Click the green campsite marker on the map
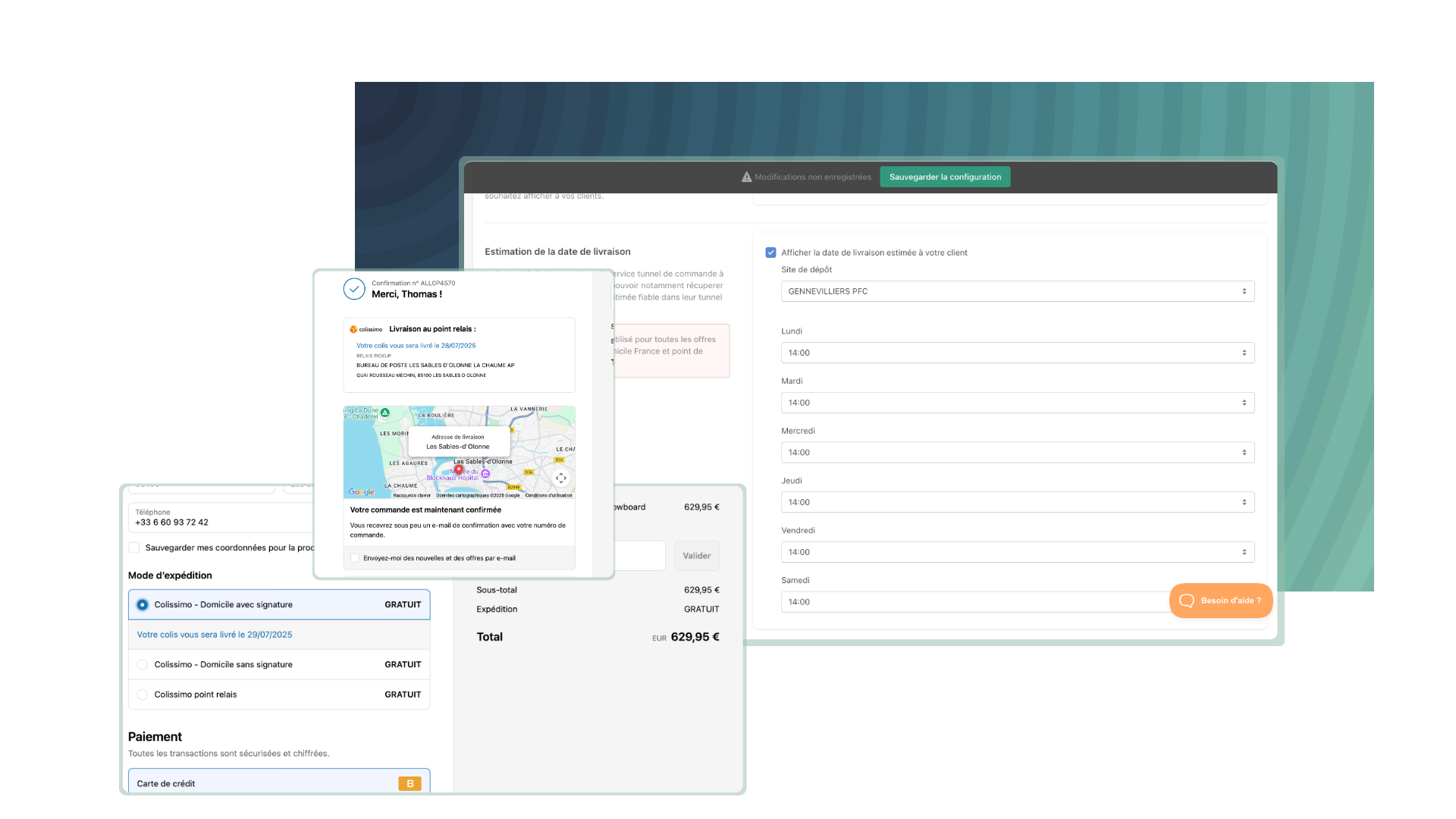 [384, 413]
